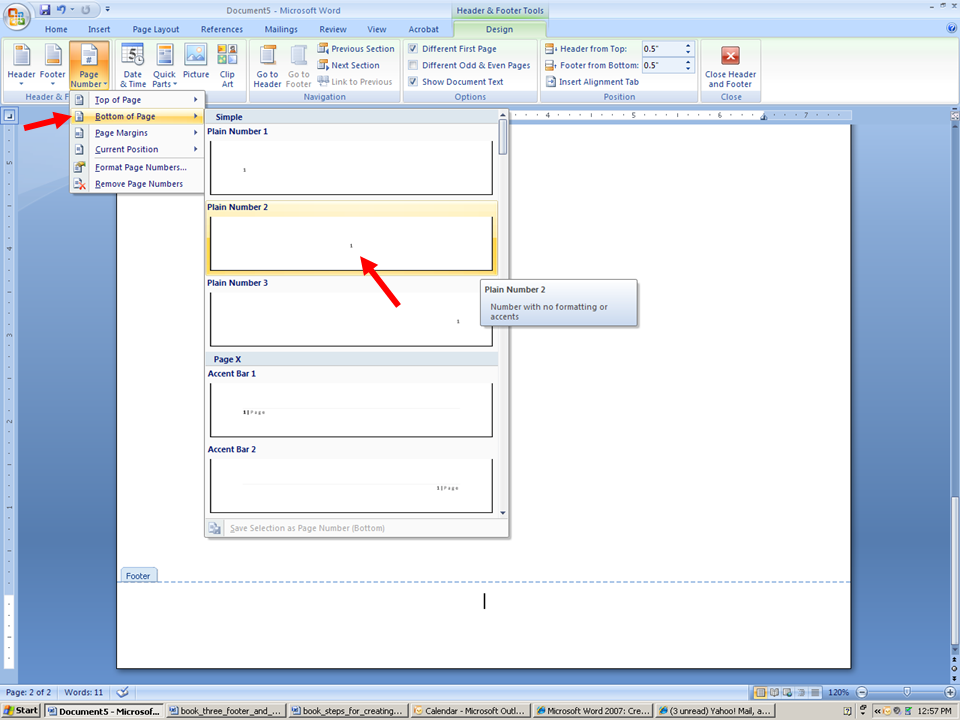Click Save Selection as Page Number
The width and height of the screenshot is (960, 720).
(356, 528)
